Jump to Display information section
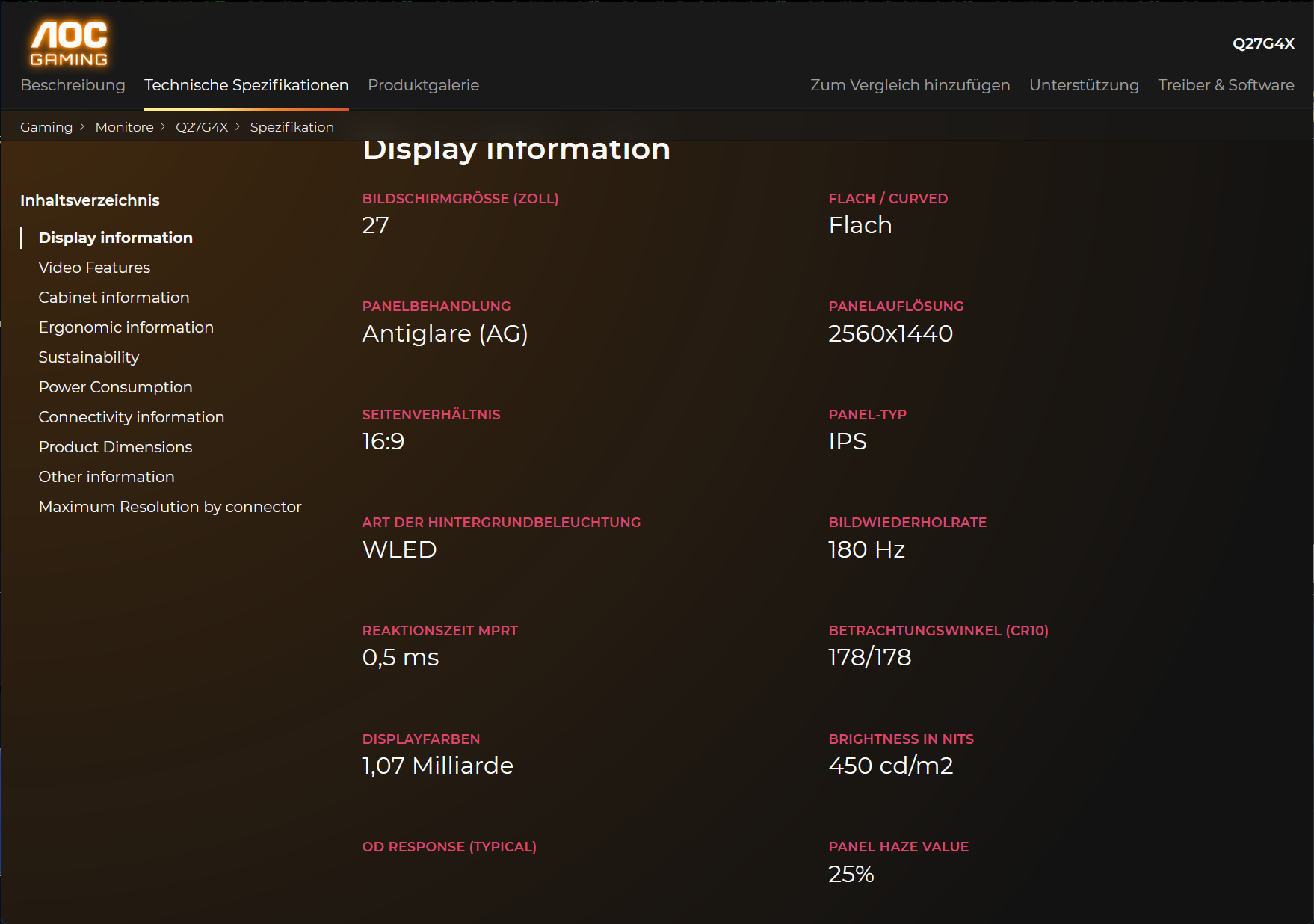The image size is (1314, 924). pyautogui.click(x=115, y=238)
